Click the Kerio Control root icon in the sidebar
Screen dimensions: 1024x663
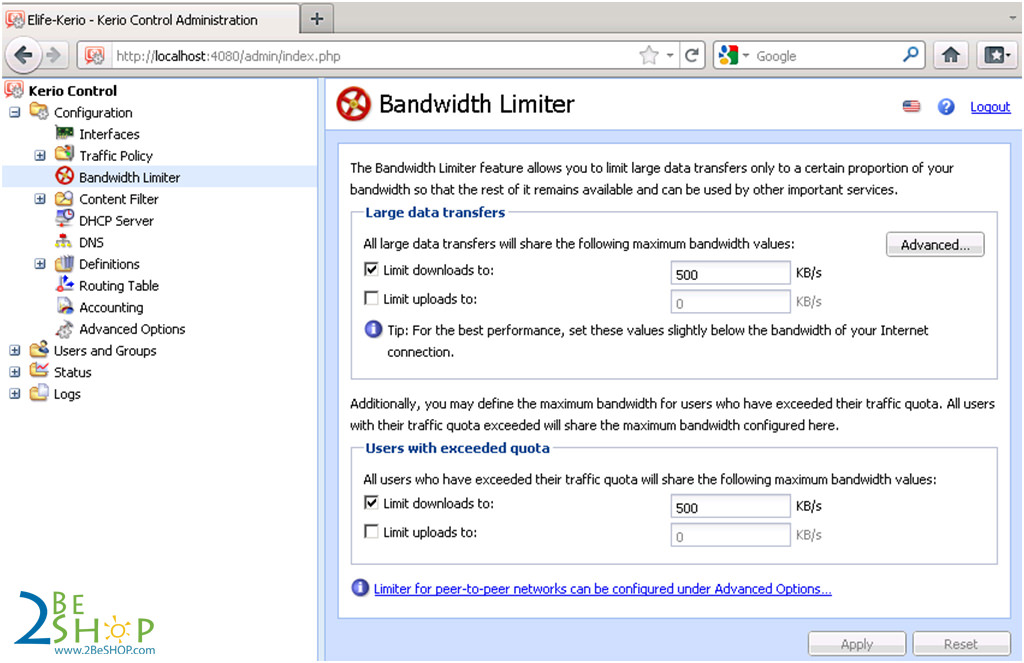point(14,90)
